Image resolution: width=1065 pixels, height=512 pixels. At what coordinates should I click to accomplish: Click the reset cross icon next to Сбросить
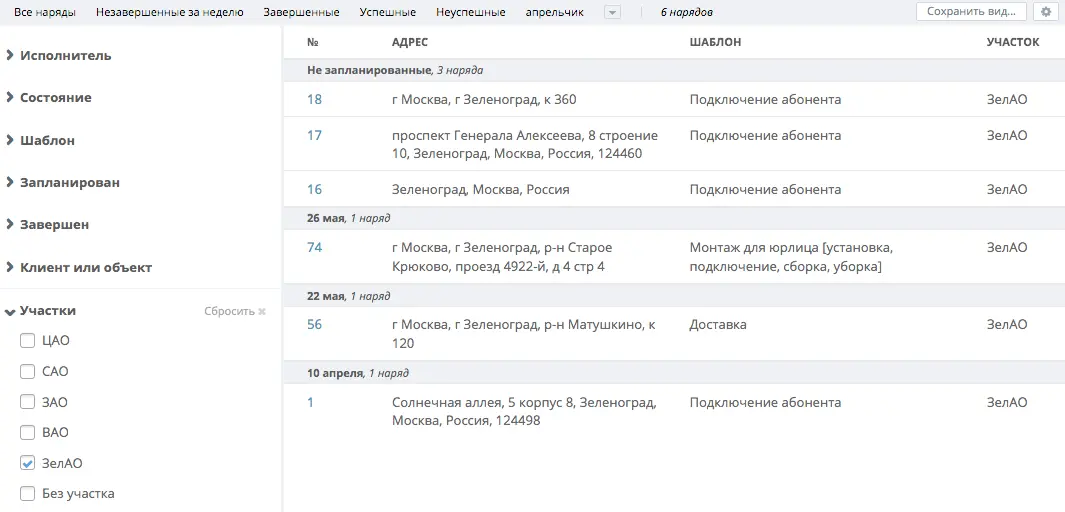point(262,312)
